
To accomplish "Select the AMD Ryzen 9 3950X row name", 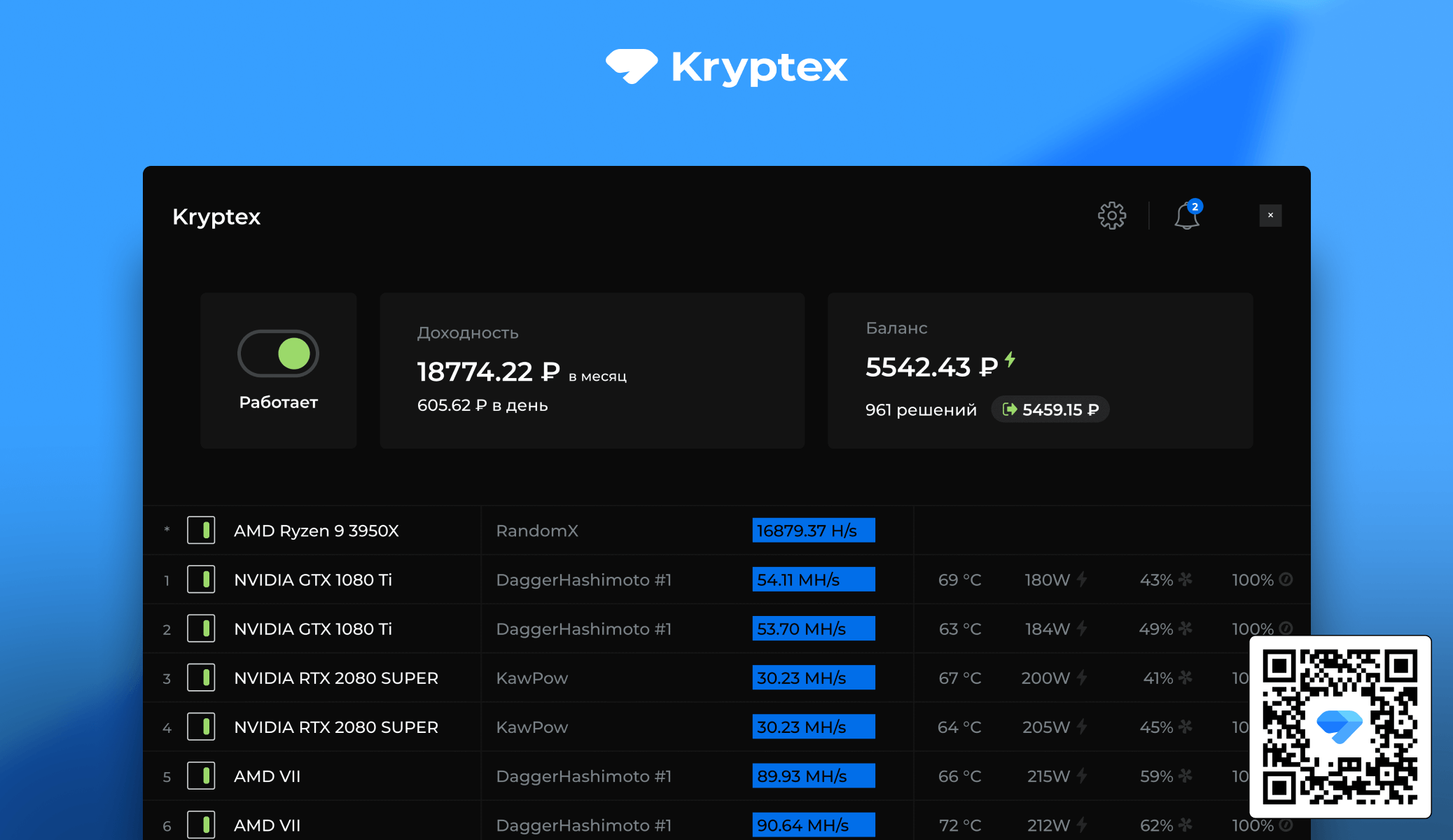I will pyautogui.click(x=316, y=531).
